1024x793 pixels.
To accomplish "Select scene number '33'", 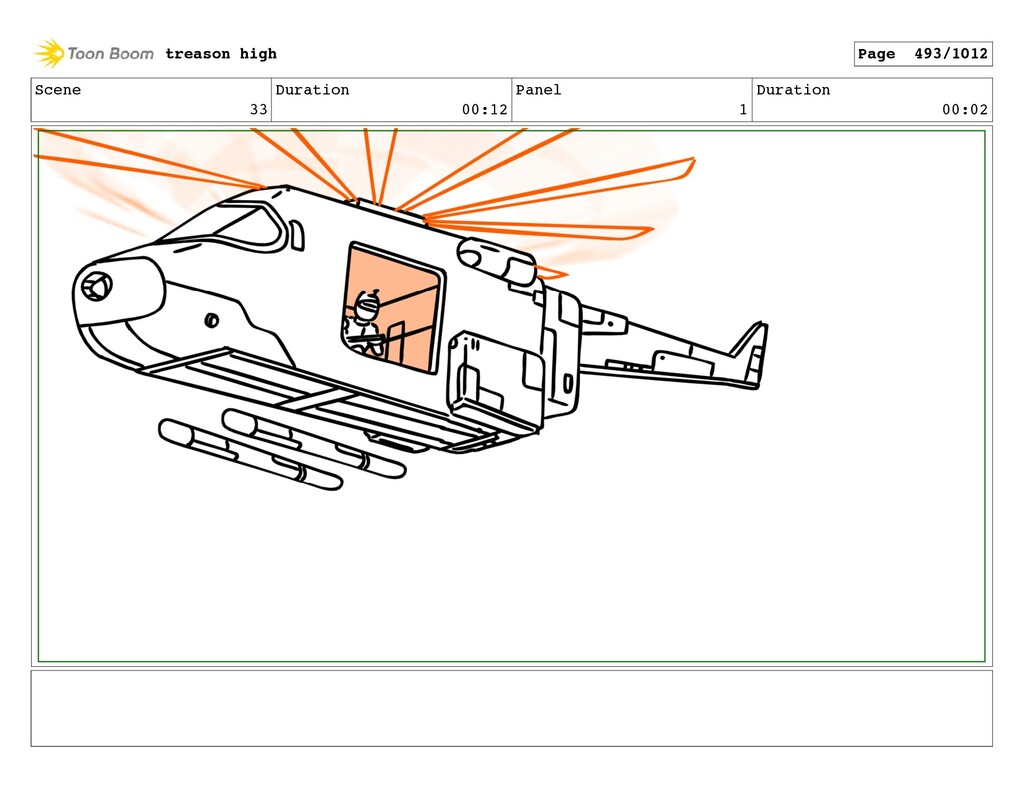I will pyautogui.click(x=259, y=110).
